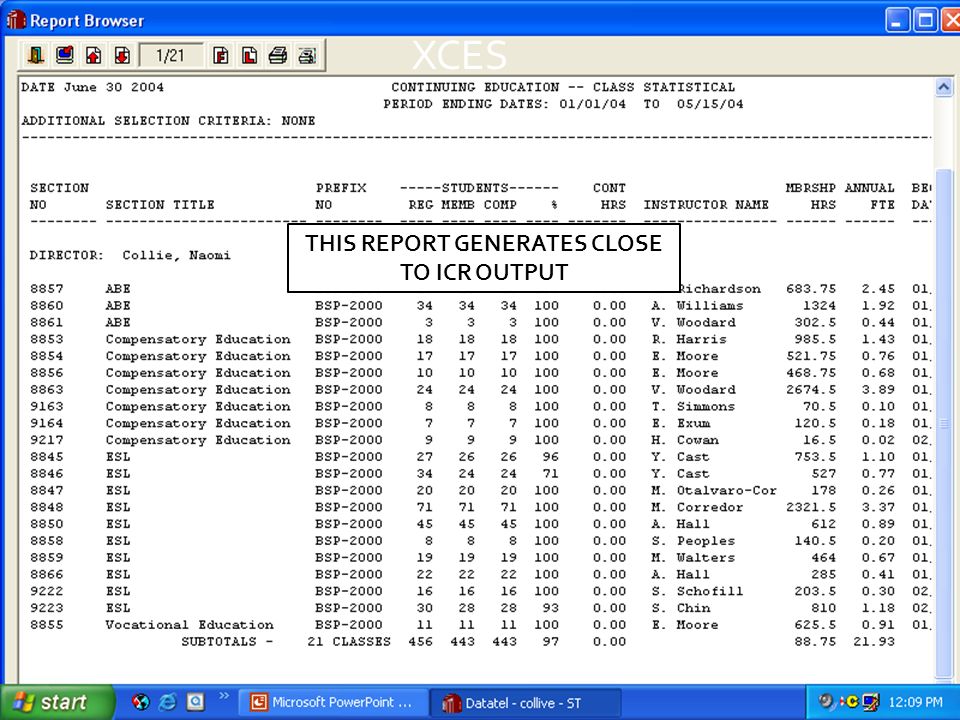Click instructor name A. Williams
Image resolution: width=960 pixels, height=720 pixels.
click(x=697, y=305)
